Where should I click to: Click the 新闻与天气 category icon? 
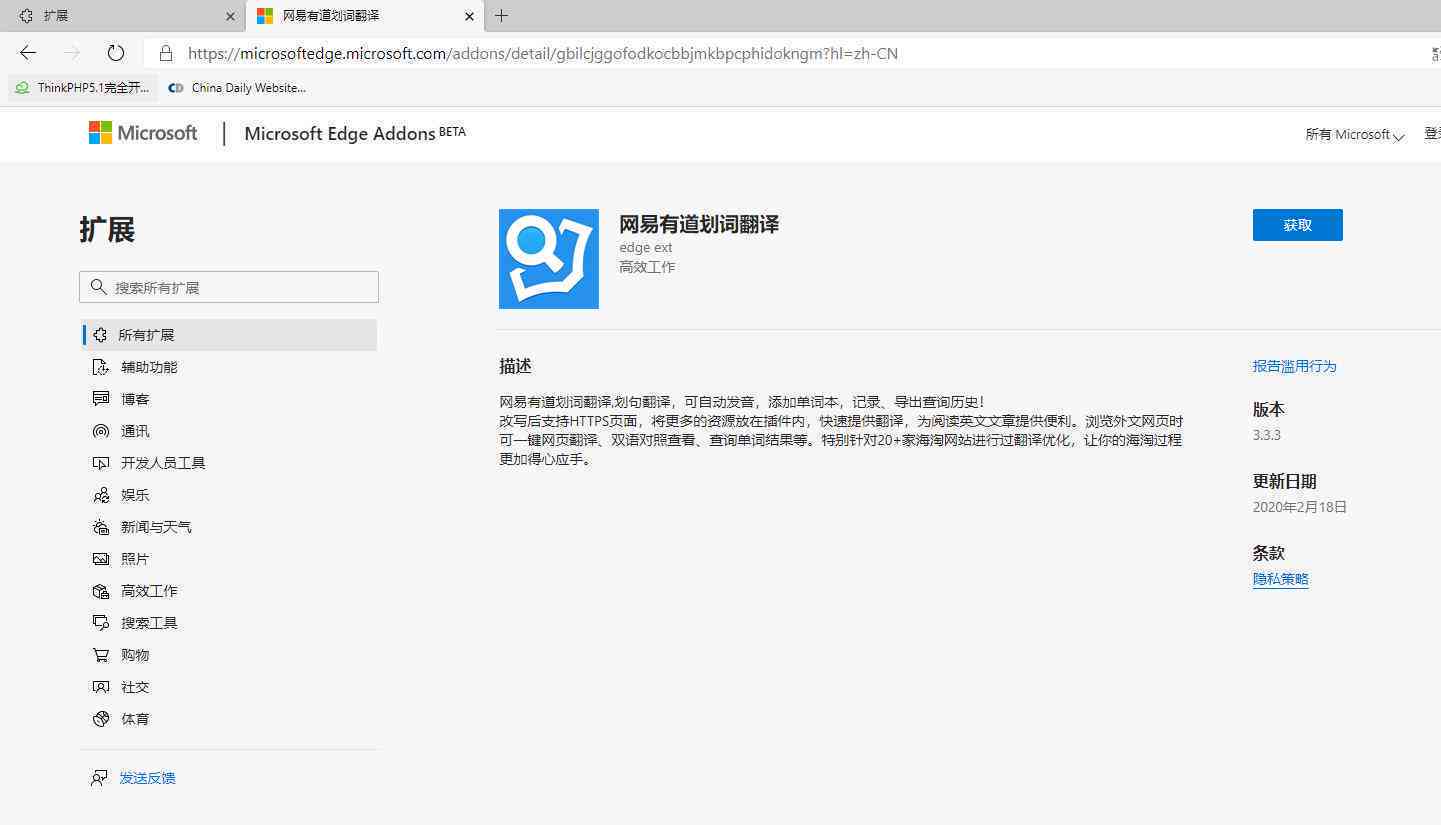coord(100,527)
